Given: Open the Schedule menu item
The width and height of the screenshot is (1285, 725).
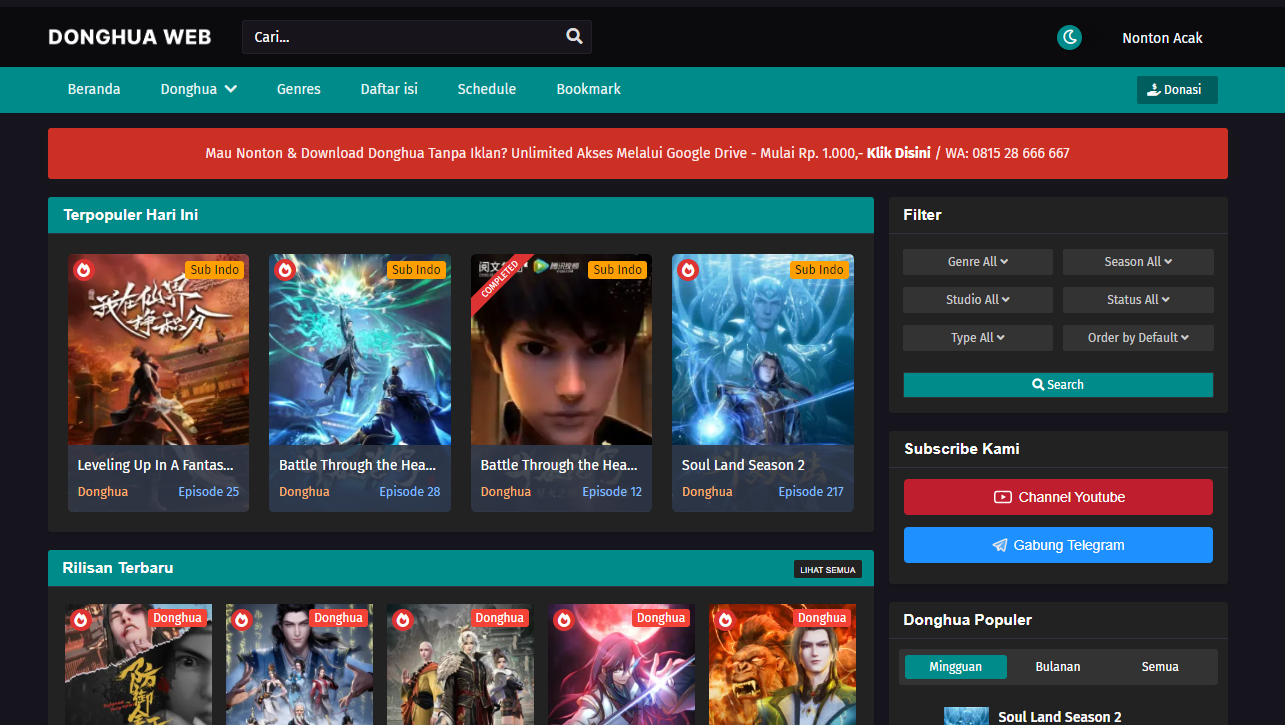Looking at the screenshot, I should 487,89.
